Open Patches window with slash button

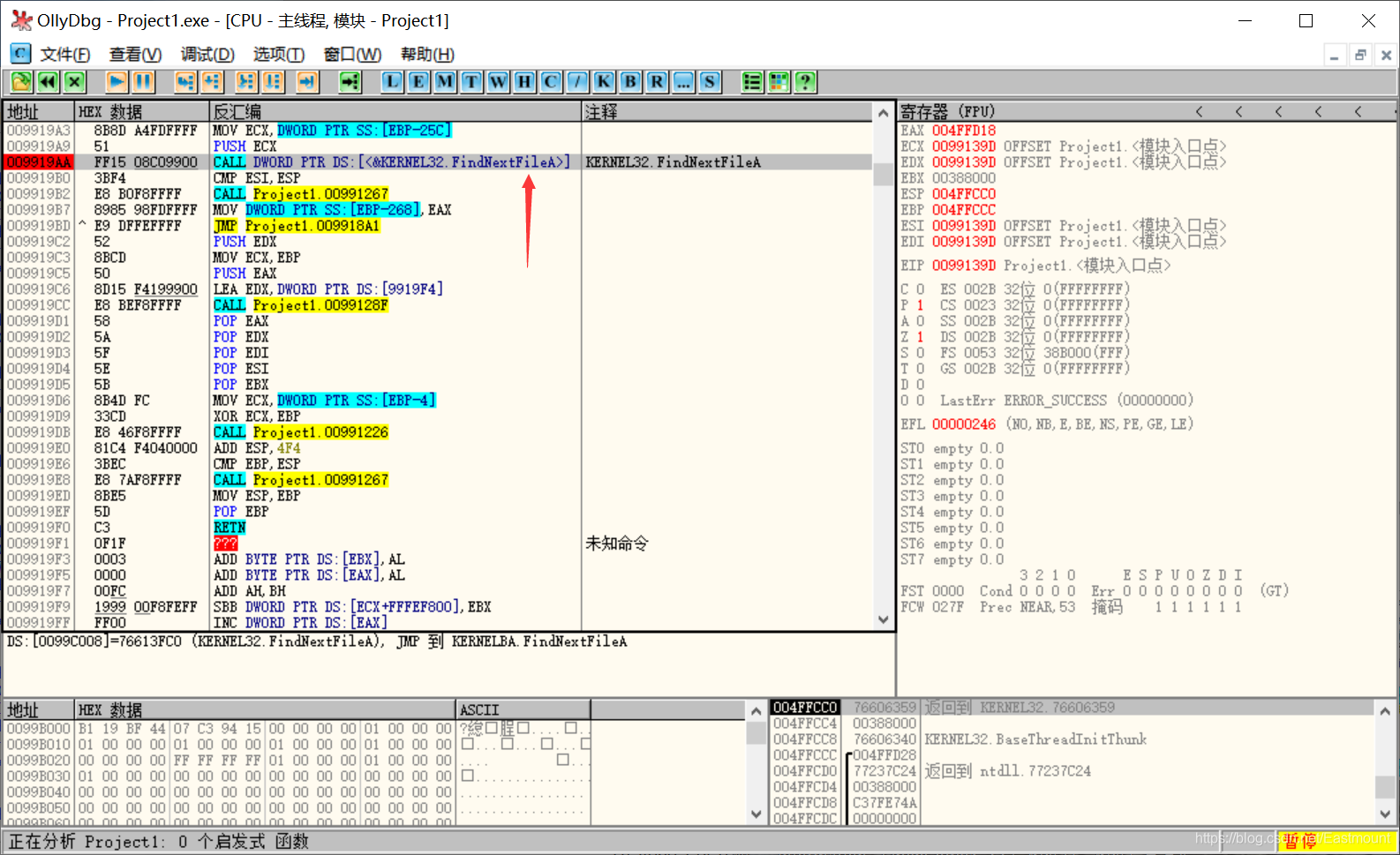point(577,82)
